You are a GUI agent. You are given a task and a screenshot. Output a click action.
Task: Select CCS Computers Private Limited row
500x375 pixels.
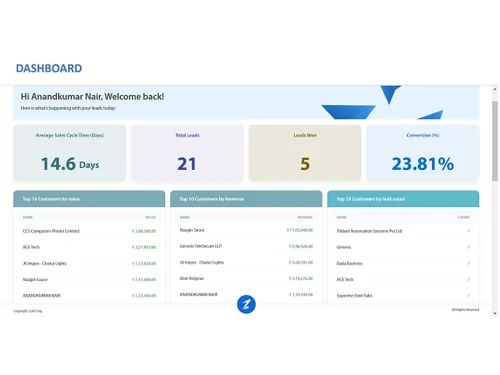coord(89,231)
